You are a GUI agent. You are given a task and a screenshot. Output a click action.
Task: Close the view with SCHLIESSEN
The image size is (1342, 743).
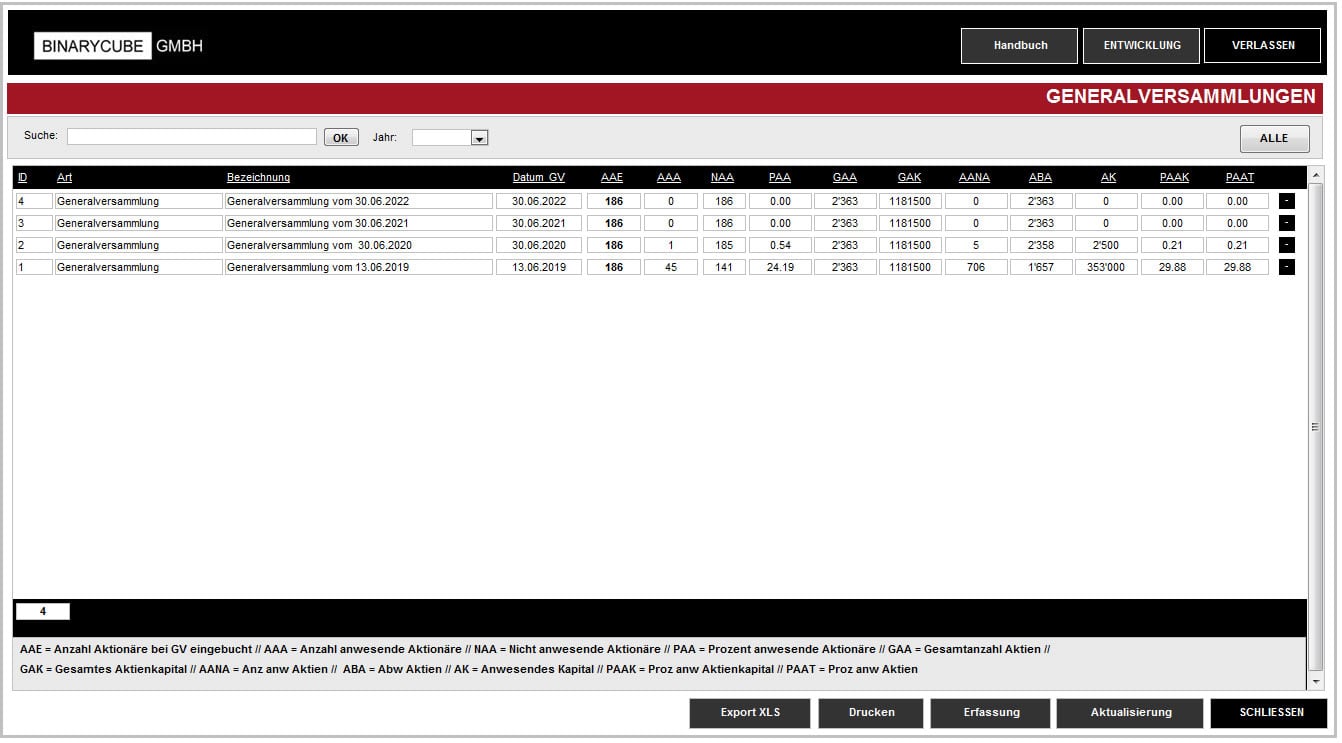(1270, 712)
